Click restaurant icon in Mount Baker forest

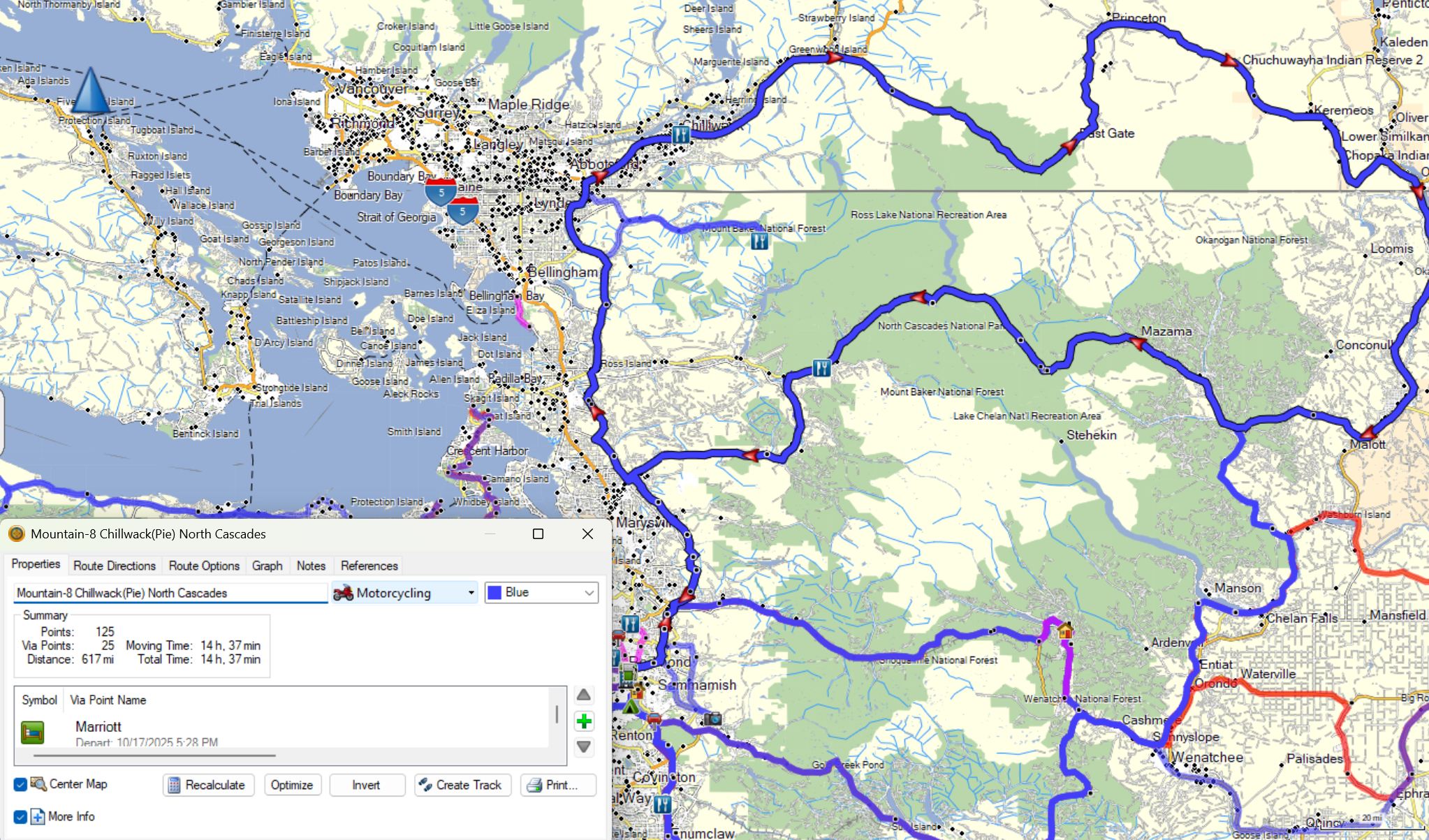[759, 242]
